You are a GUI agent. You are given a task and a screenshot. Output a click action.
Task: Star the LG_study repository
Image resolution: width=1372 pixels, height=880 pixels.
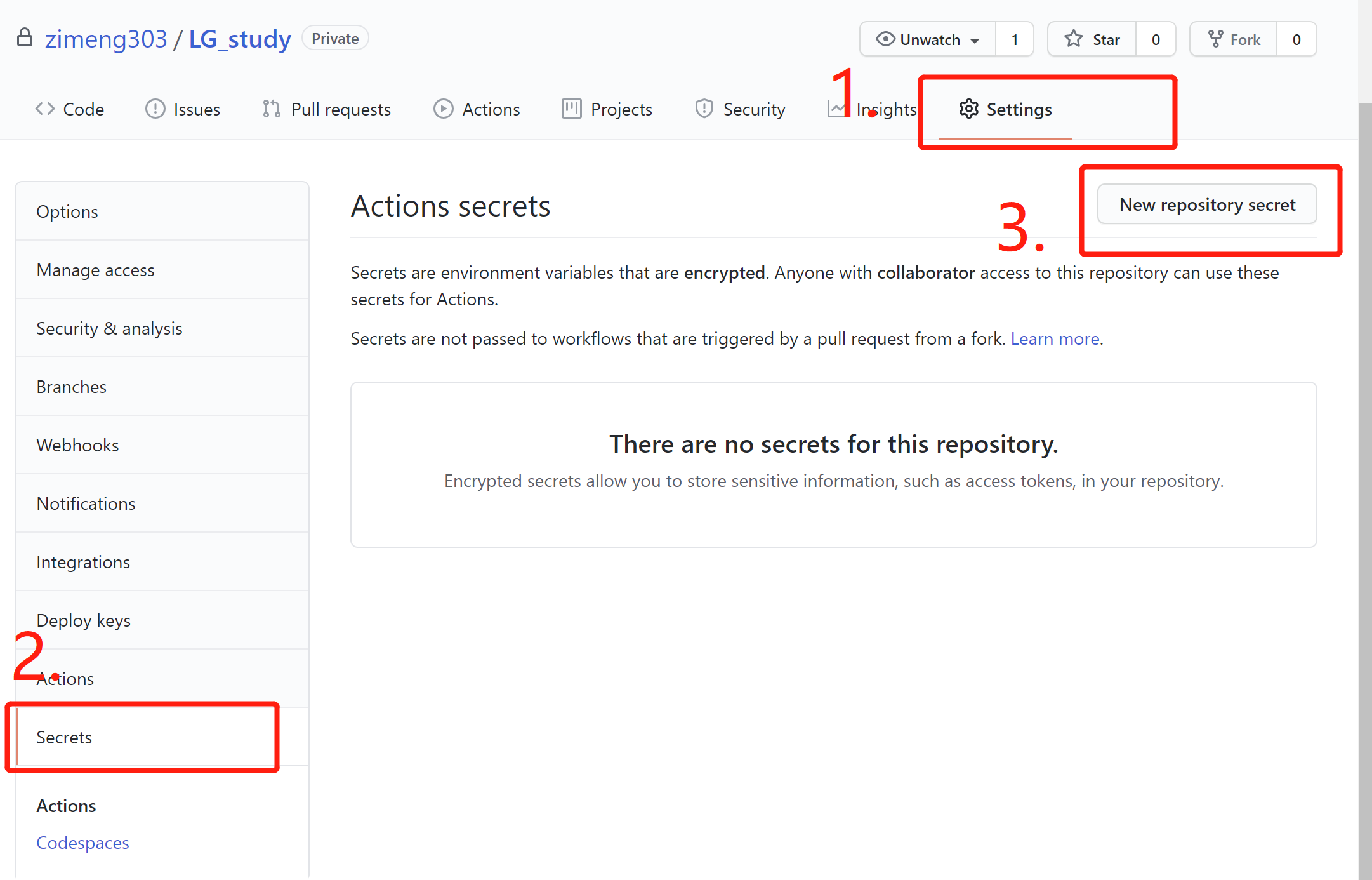click(x=1092, y=39)
